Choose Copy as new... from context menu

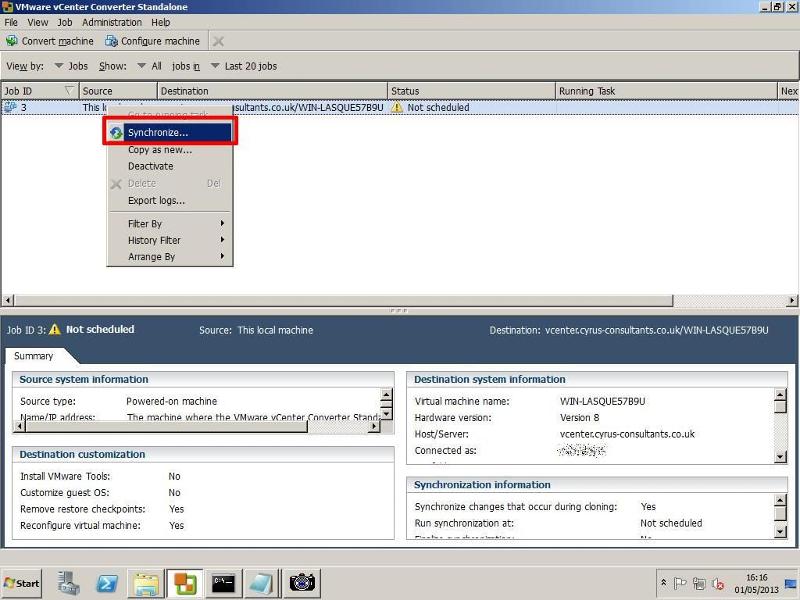tap(169, 149)
